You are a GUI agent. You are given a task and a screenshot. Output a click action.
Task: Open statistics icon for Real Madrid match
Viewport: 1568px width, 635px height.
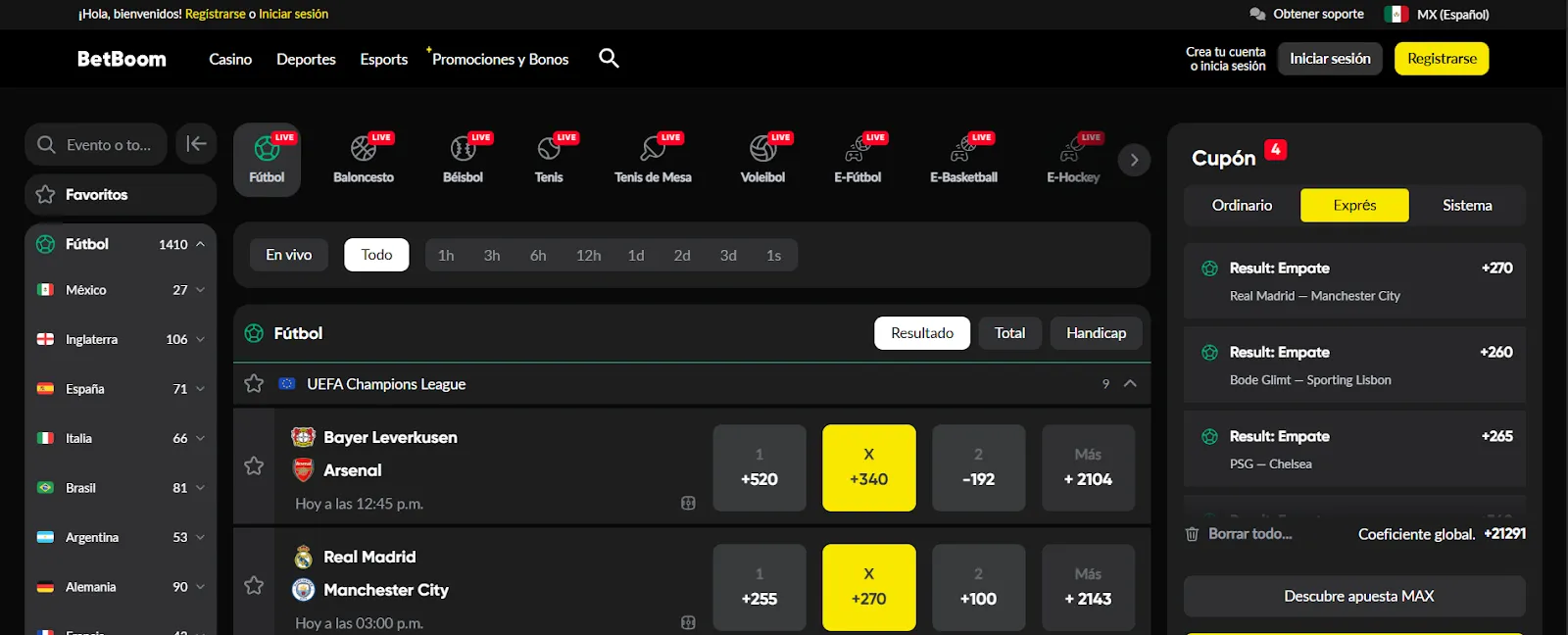coord(688,622)
